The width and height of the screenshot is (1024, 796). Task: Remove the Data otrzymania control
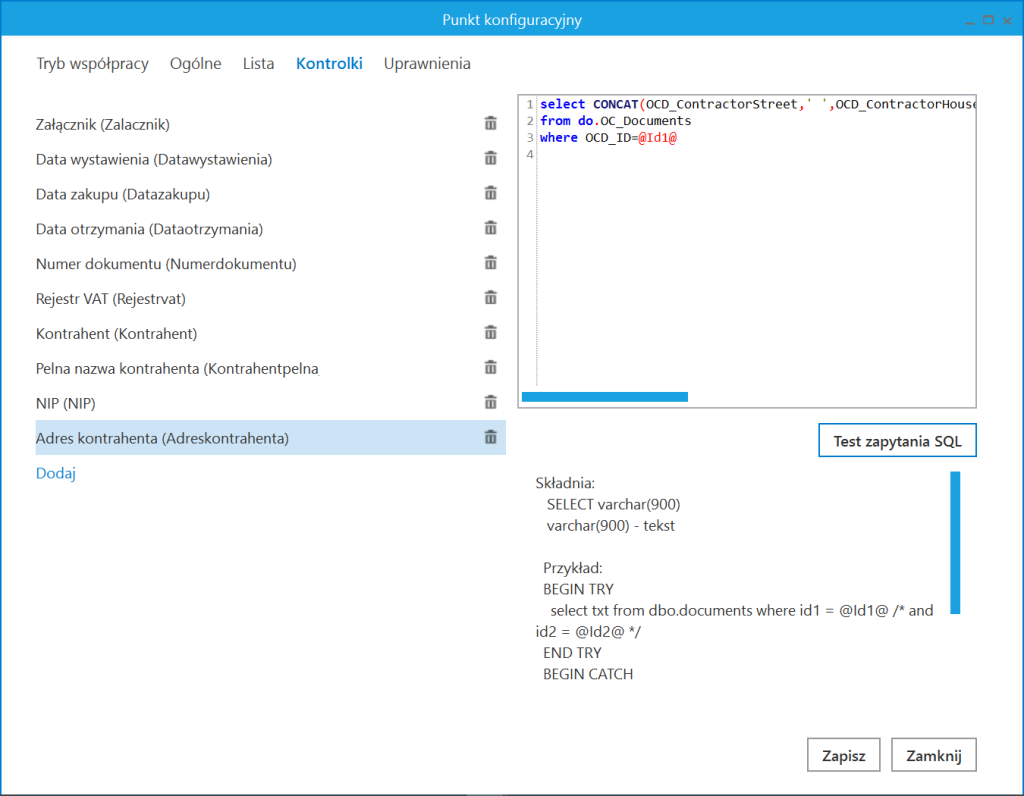point(489,227)
